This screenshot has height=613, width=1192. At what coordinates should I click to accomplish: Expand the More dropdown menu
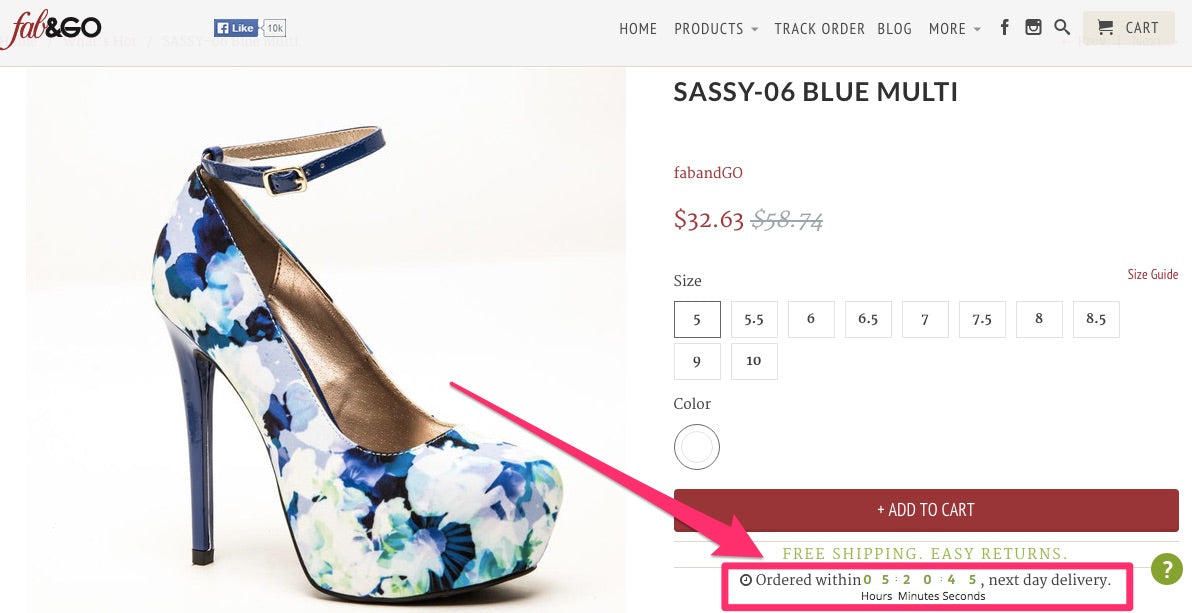pyautogui.click(x=954, y=29)
